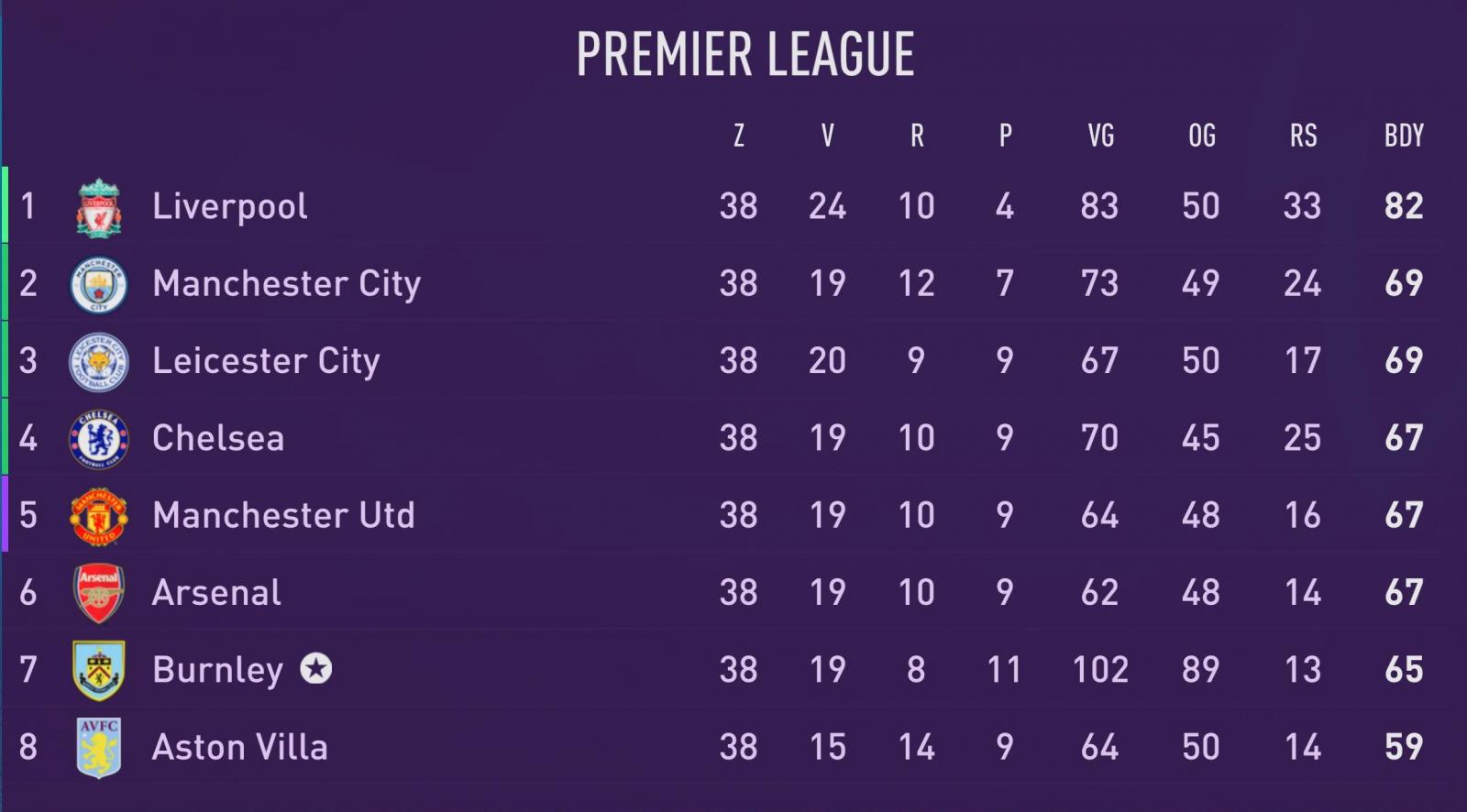The width and height of the screenshot is (1467, 812).
Task: Click the VG goals column header
Action: click(x=1100, y=136)
